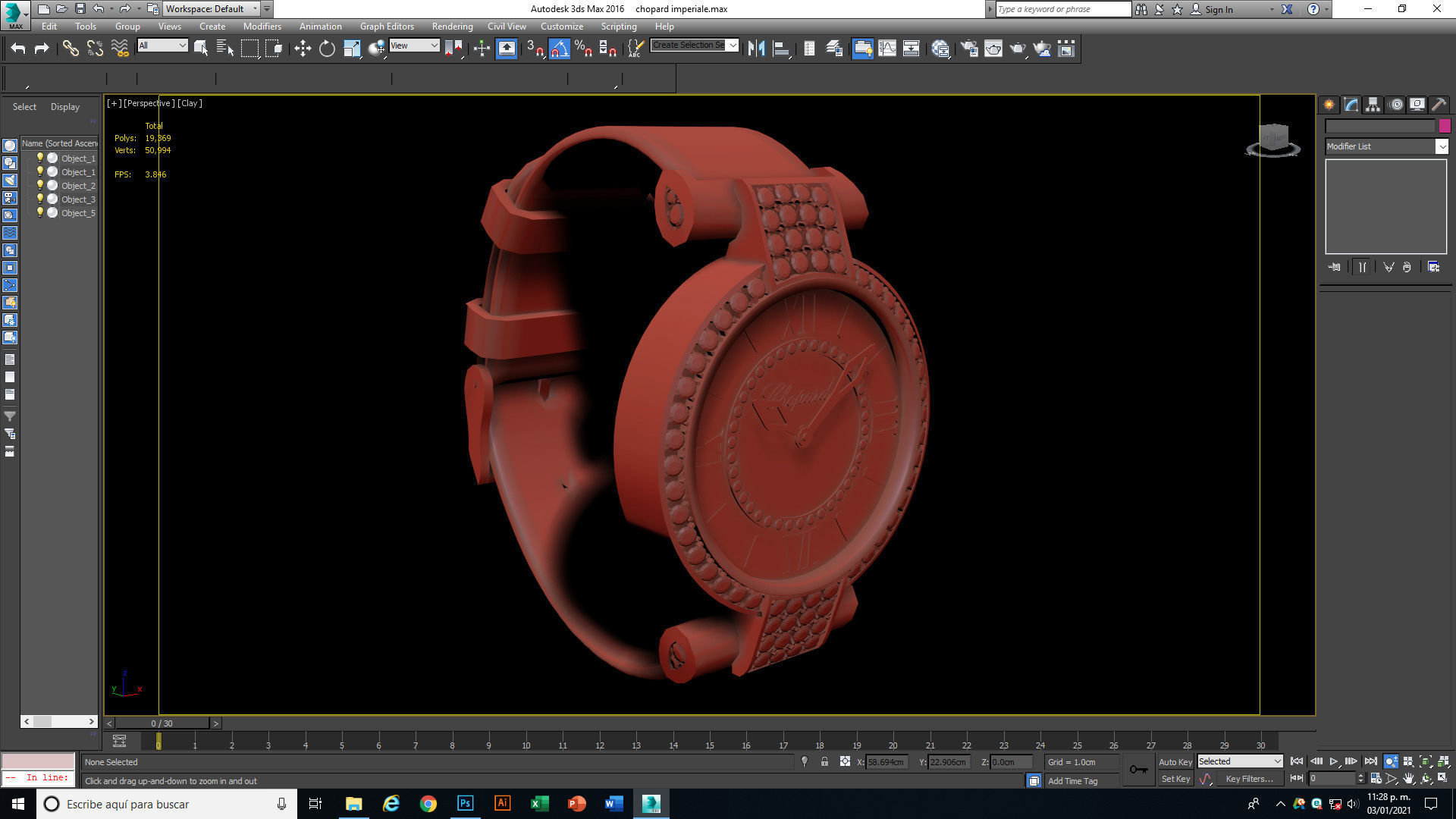Toggle the Selection Lock padlock
The width and height of the screenshot is (1456, 819).
pos(824,761)
